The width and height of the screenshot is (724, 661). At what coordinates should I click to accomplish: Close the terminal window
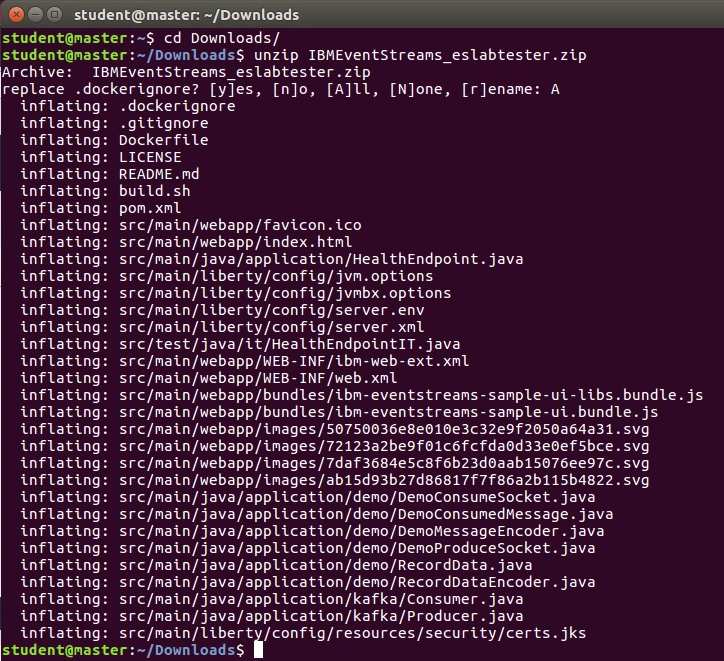(16, 15)
